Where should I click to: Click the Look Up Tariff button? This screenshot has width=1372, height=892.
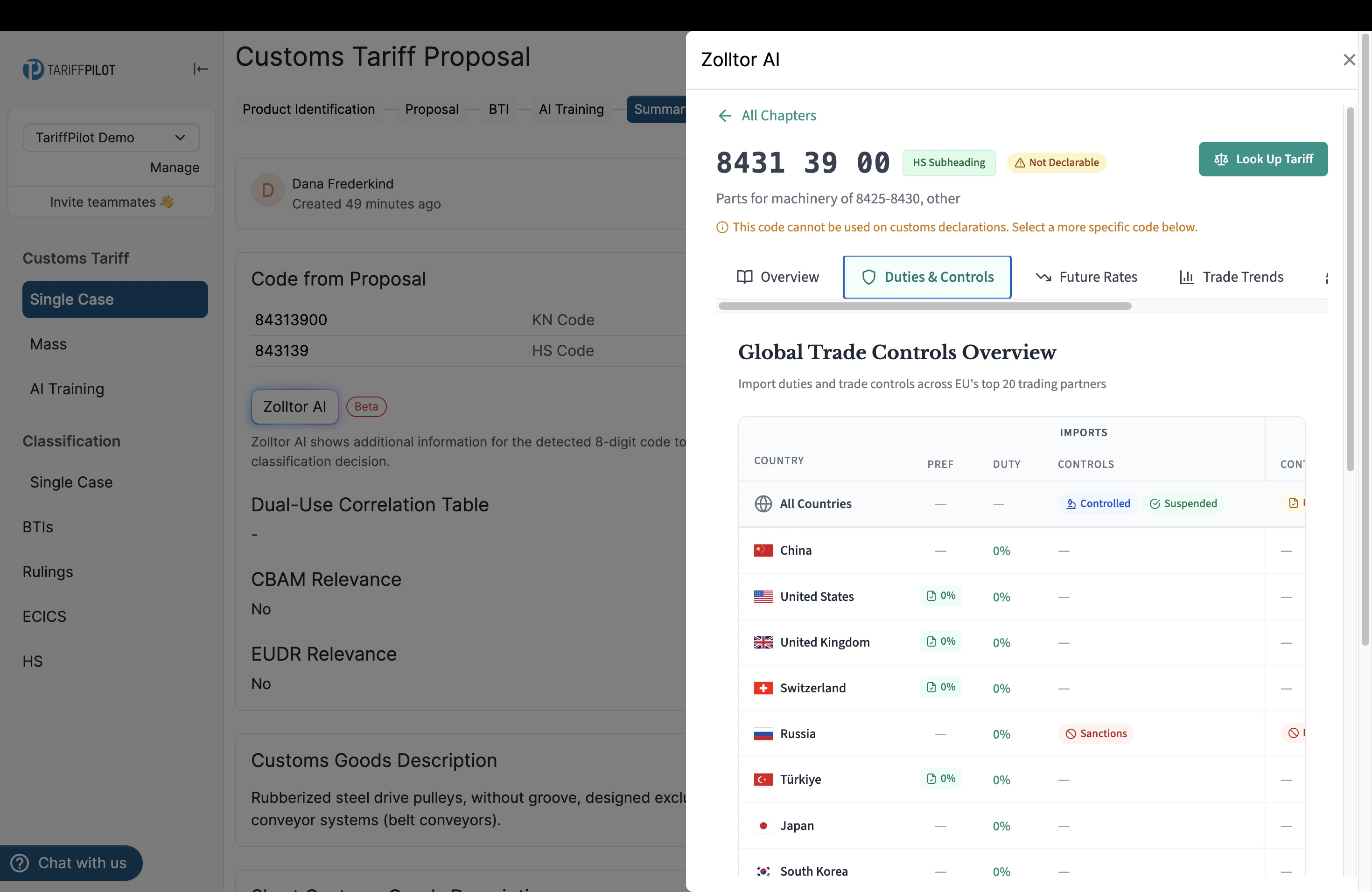(1262, 159)
